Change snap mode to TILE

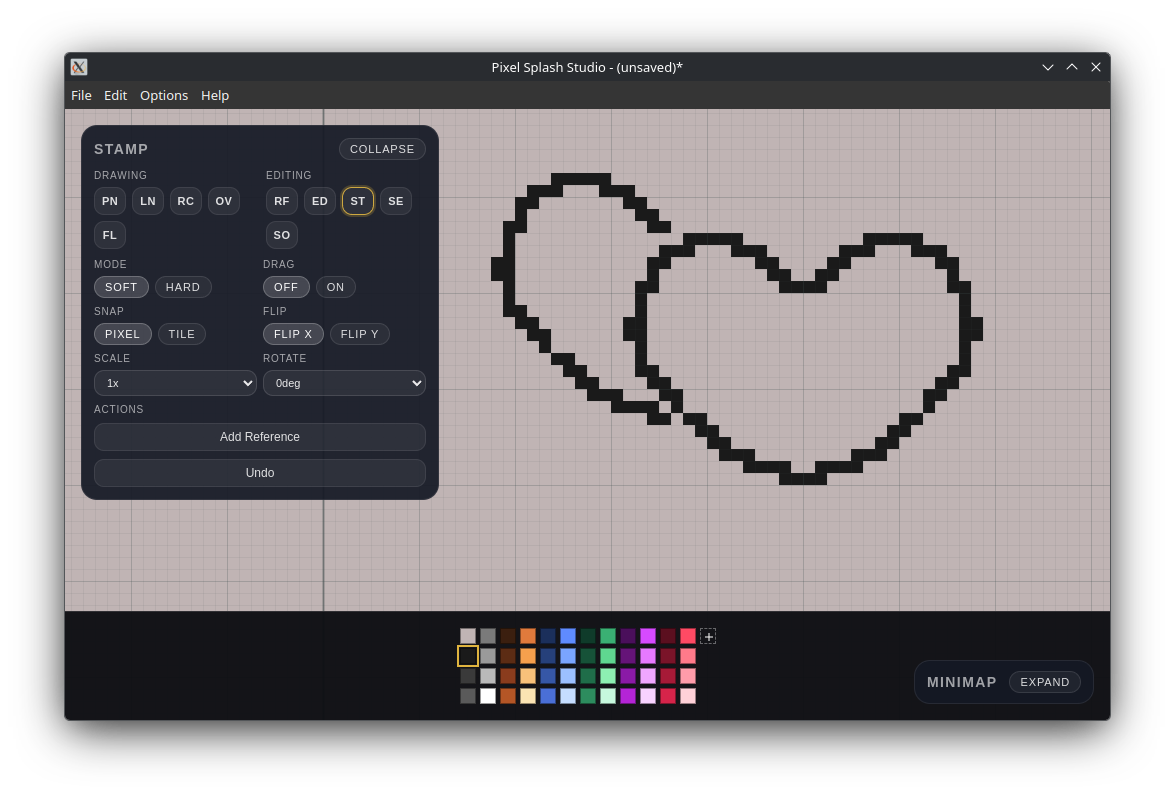tap(181, 334)
